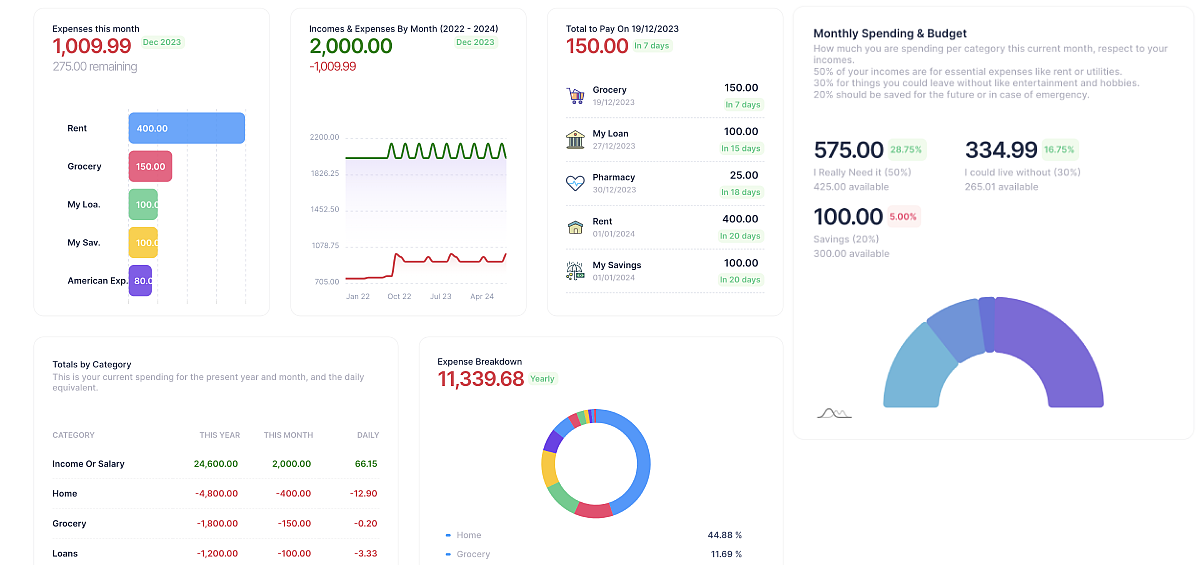Screen dimensions: 1200x565
Task: Click the small mountain chart icon in budget card
Action: 834,412
